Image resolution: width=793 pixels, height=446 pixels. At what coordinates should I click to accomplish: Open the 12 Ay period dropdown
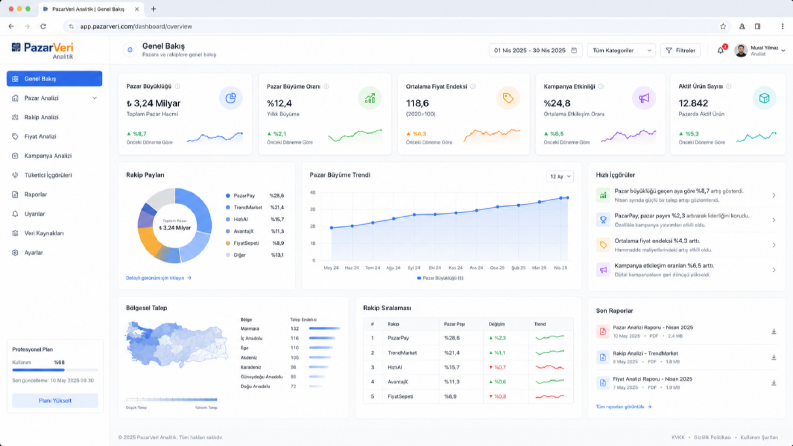[x=560, y=176]
